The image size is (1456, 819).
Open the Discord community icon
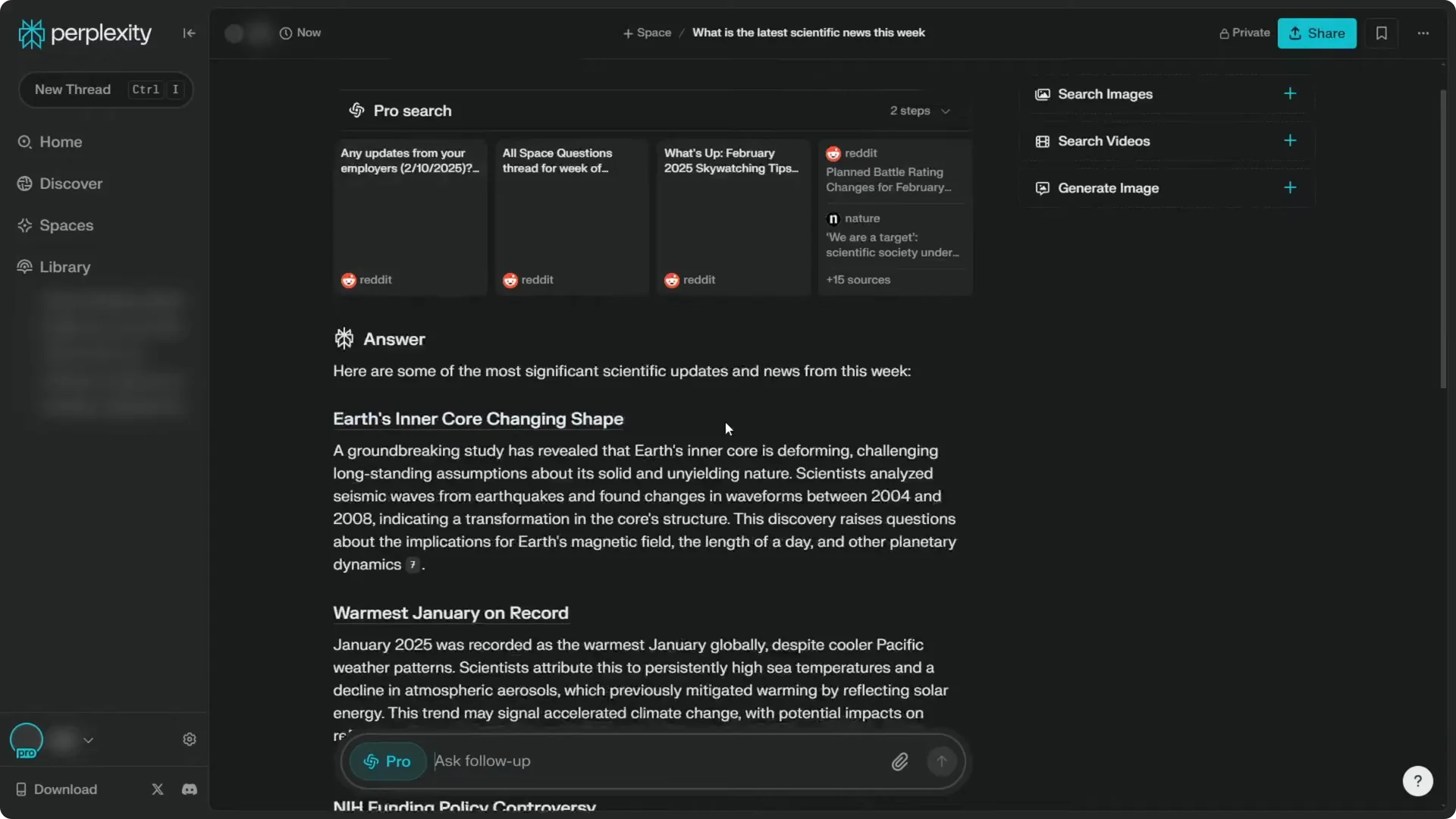coord(189,789)
